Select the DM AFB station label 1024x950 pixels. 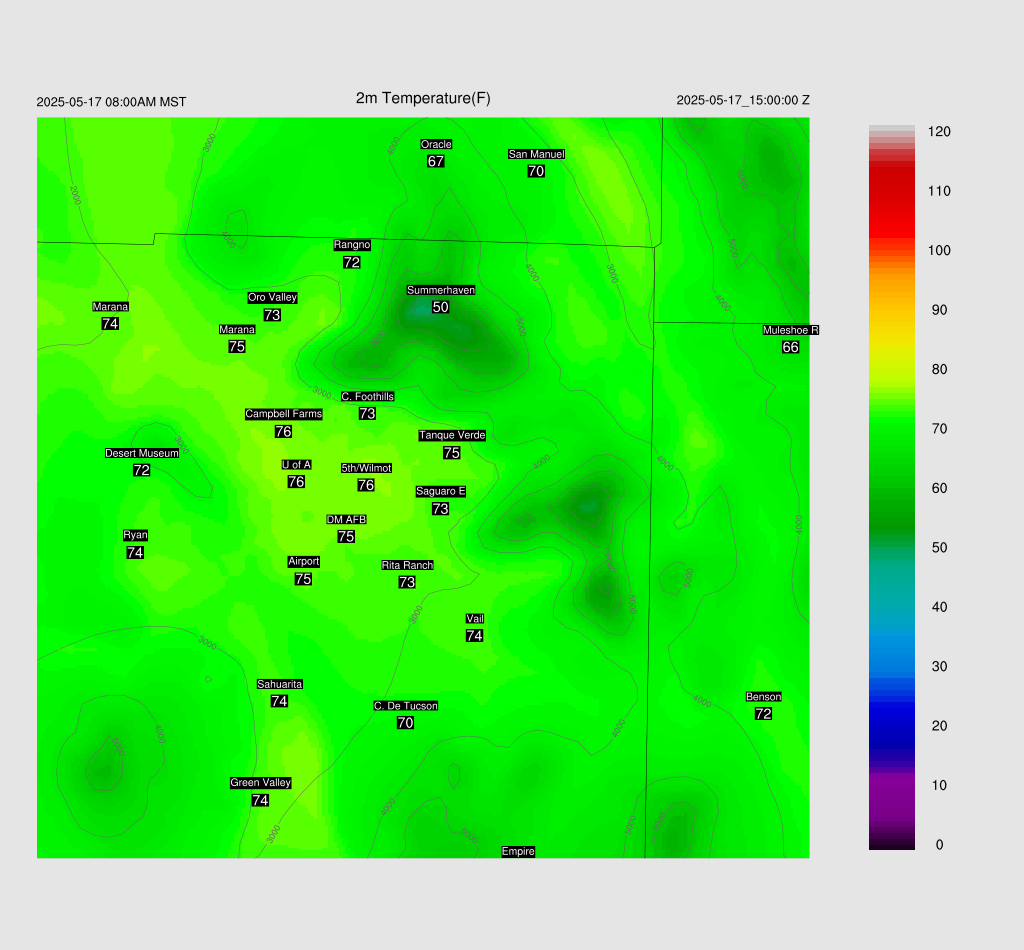click(x=346, y=519)
